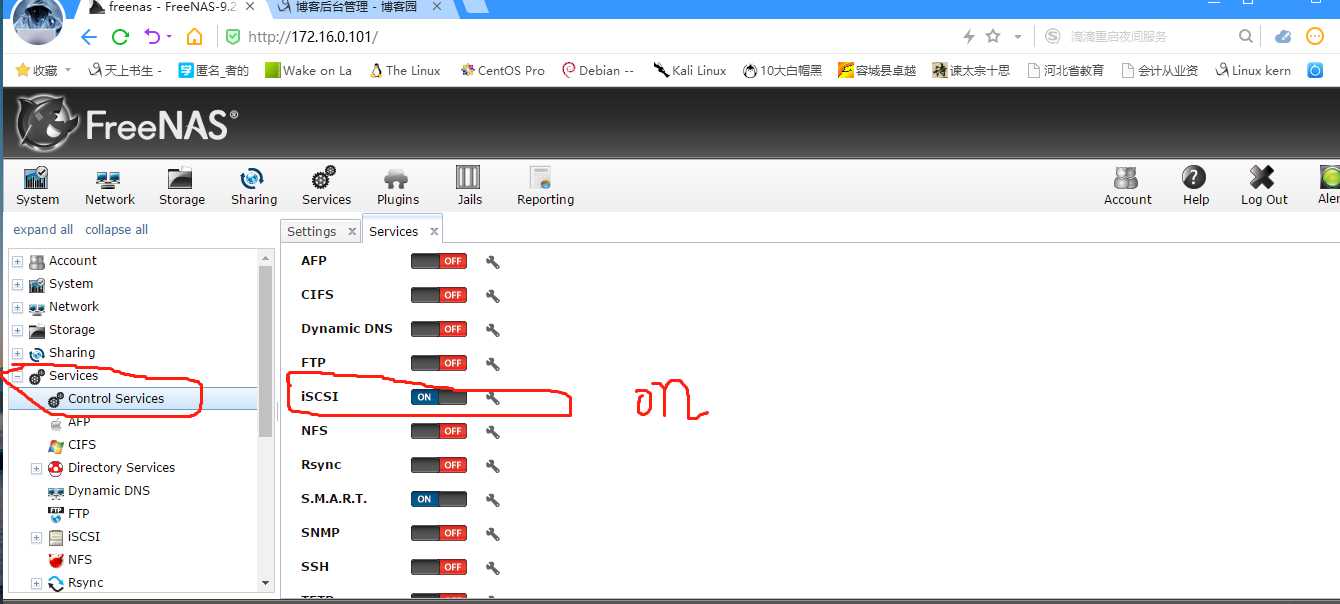Image resolution: width=1340 pixels, height=604 pixels.
Task: Click the sidebar scrollbar down arrow
Action: (x=265, y=583)
